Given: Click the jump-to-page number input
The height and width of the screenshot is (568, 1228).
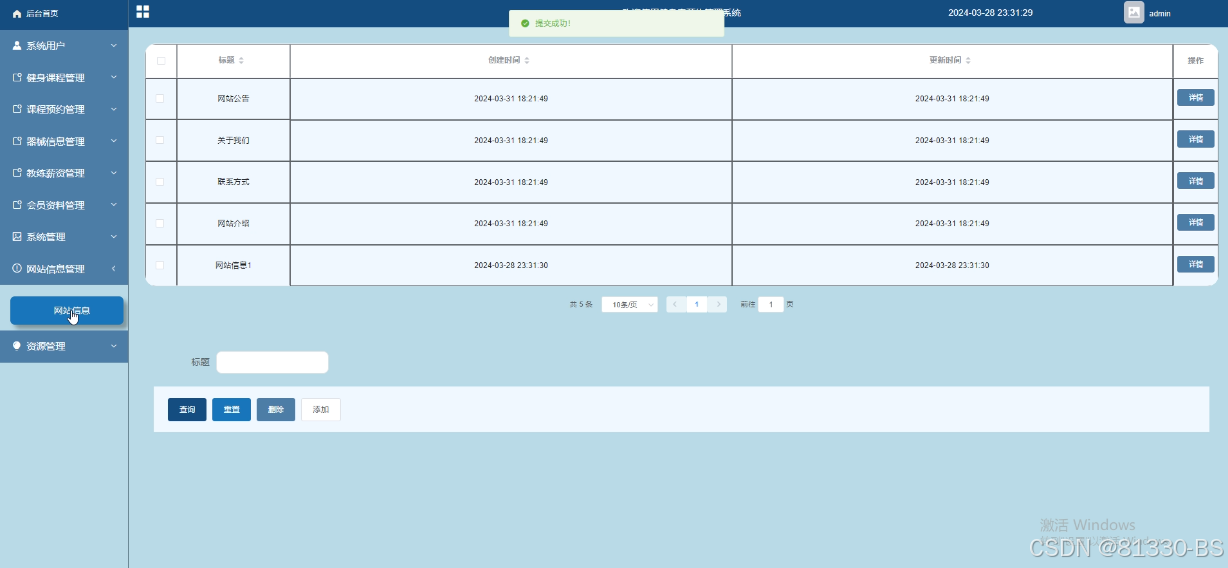Looking at the screenshot, I should (771, 304).
